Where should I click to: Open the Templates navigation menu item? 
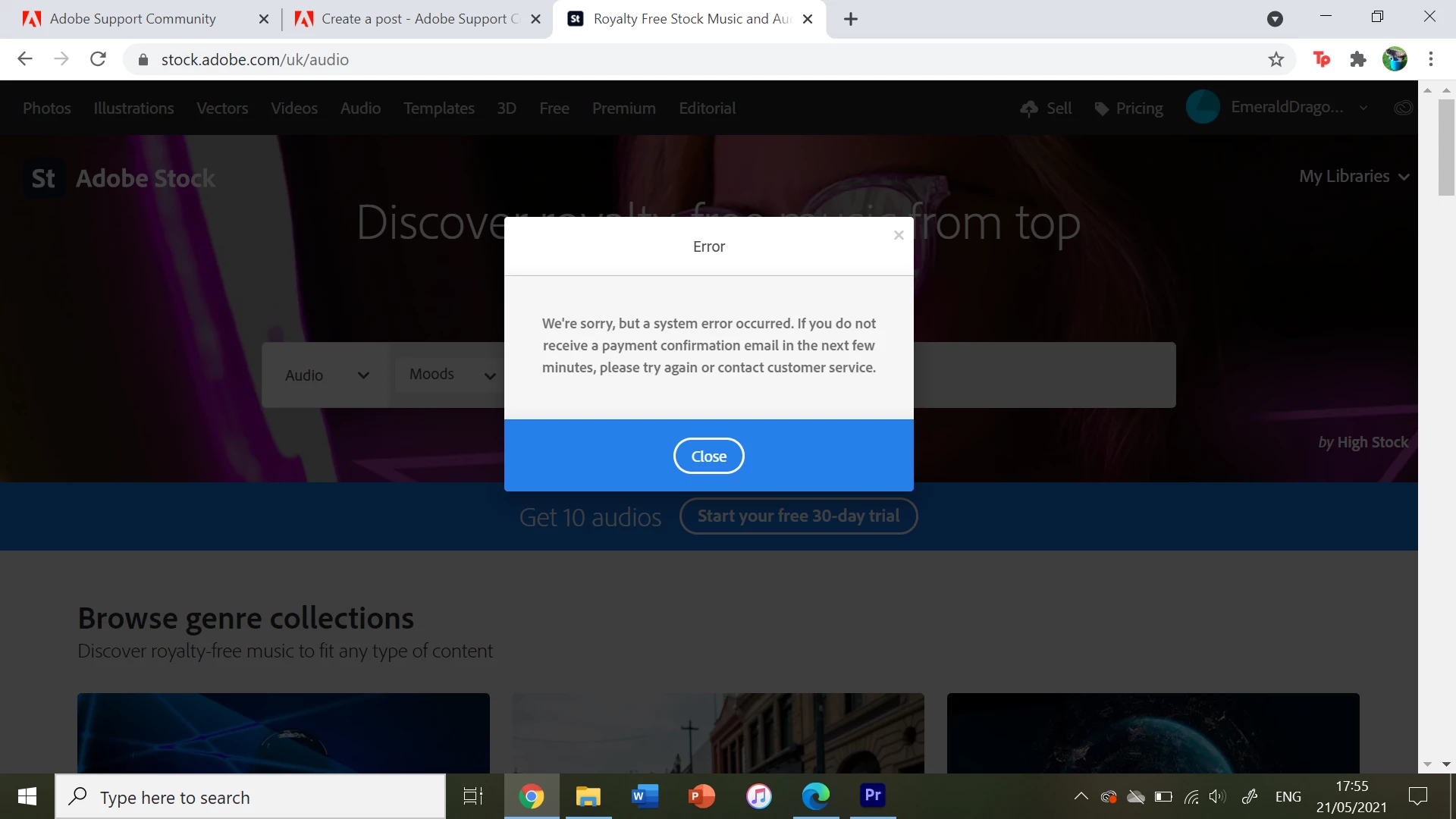438,108
